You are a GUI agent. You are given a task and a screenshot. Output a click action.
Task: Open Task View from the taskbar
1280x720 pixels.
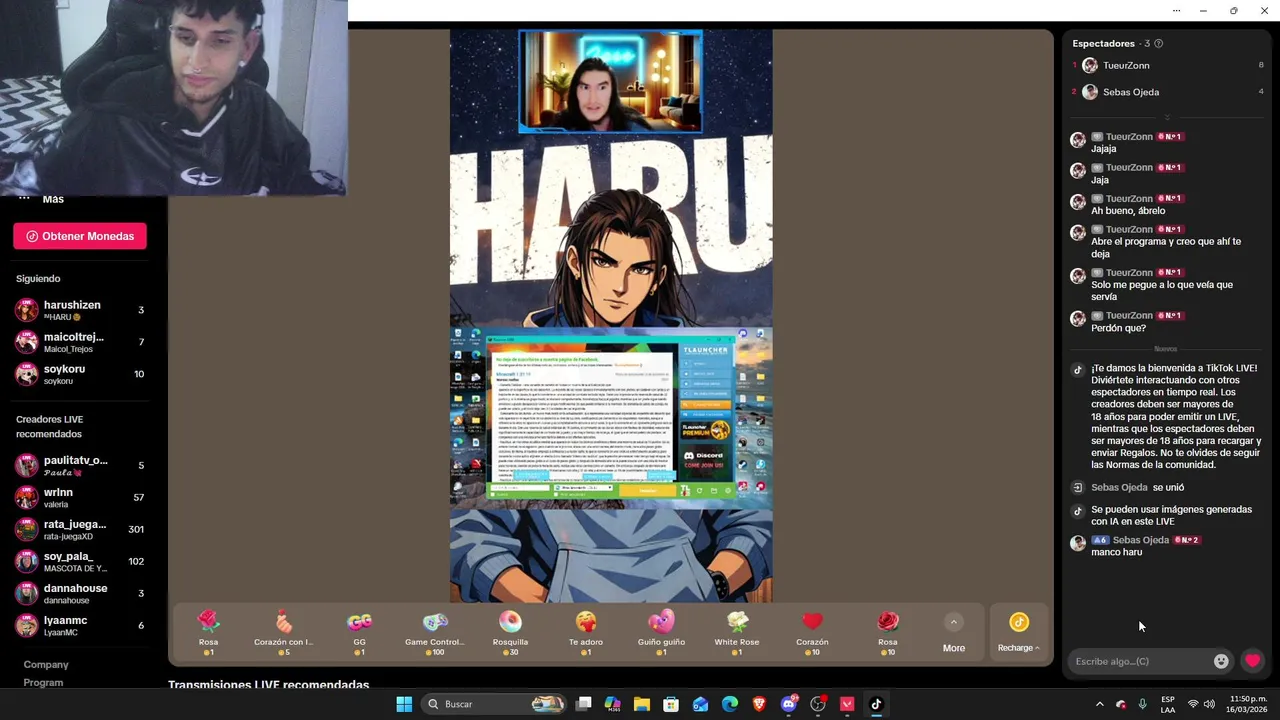pyautogui.click(x=584, y=704)
